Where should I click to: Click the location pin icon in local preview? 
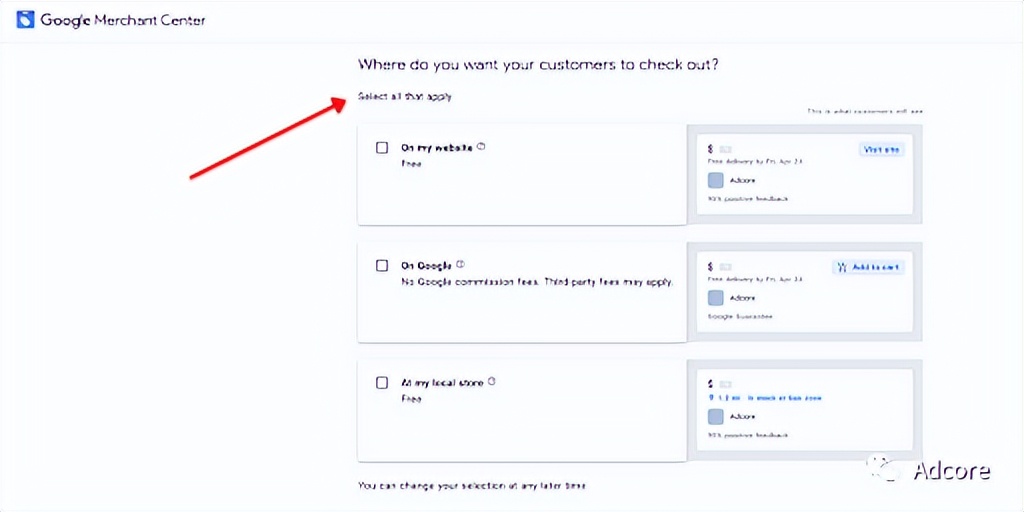[710, 398]
